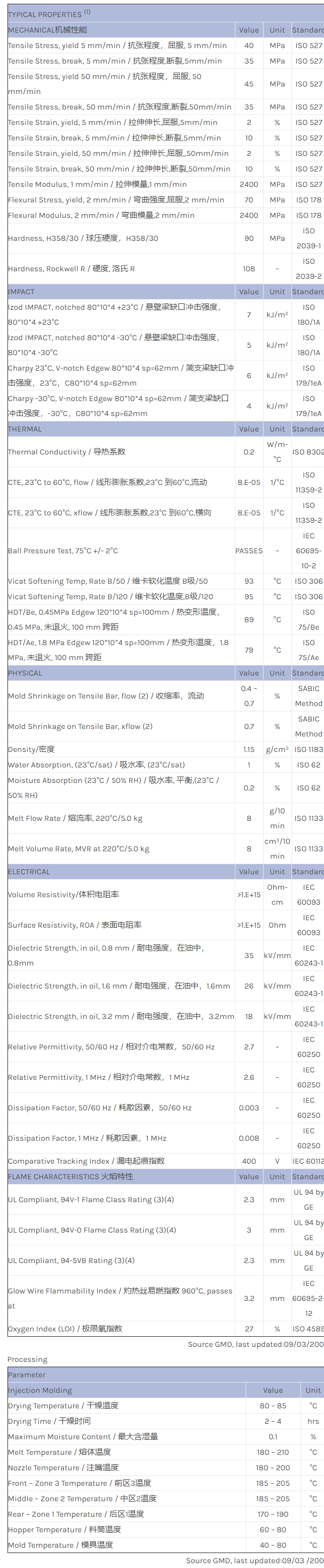Click the Processing heading above Parameter table
The width and height of the screenshot is (324, 1568).
27,1359
